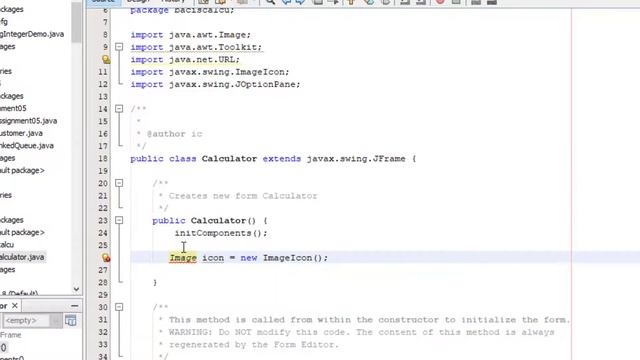640x360 pixels.
Task: Click the import javax.swing.JOptionPane; line
Action: coord(216,84)
